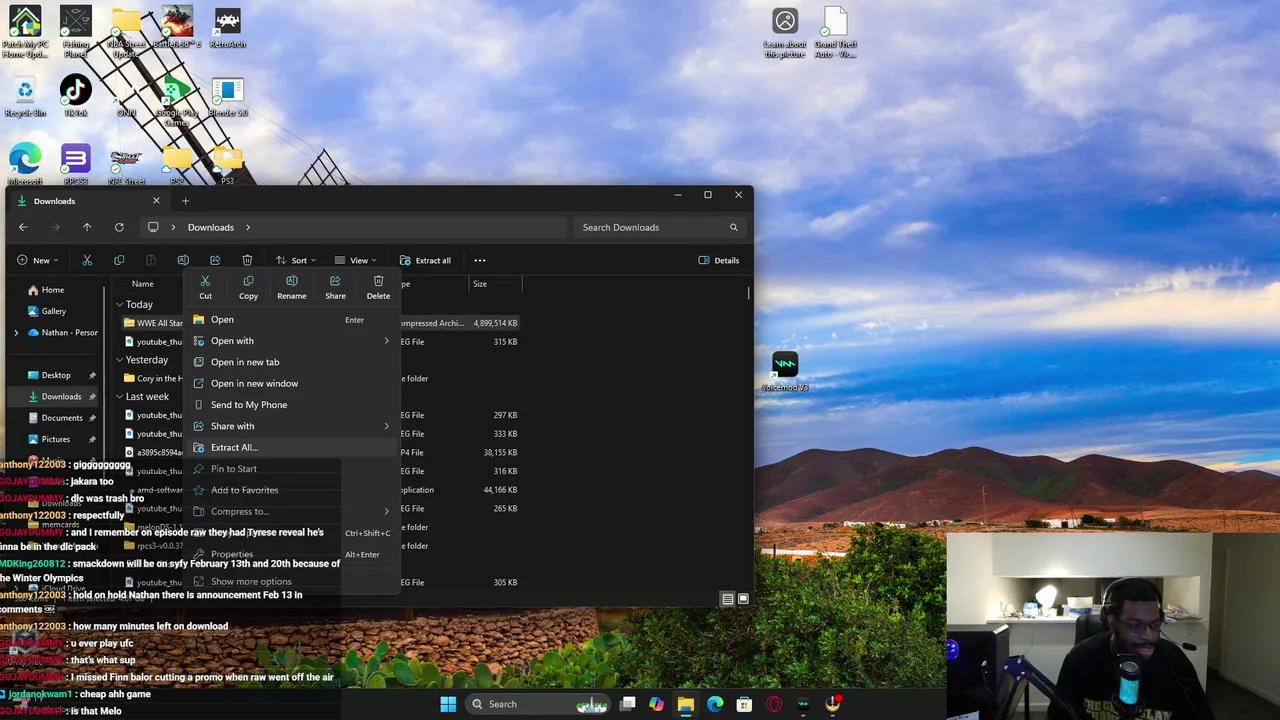Refresh the Downloads folder
This screenshot has height=720, width=1280.
(119, 227)
